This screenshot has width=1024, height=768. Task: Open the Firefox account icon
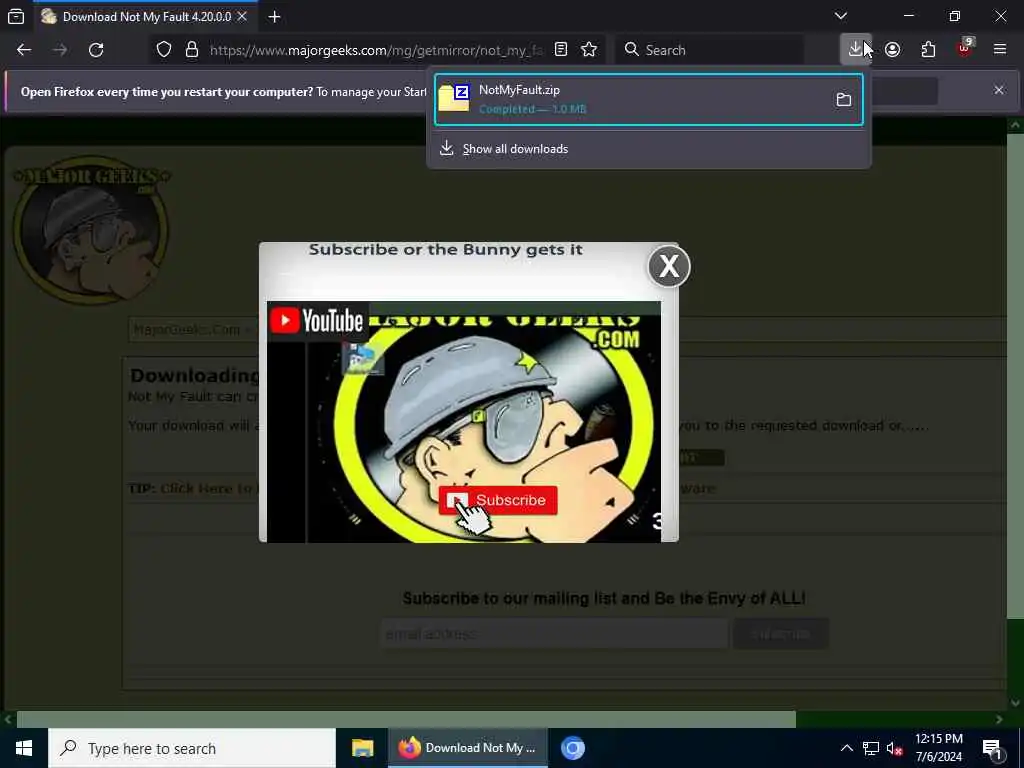[x=893, y=50]
